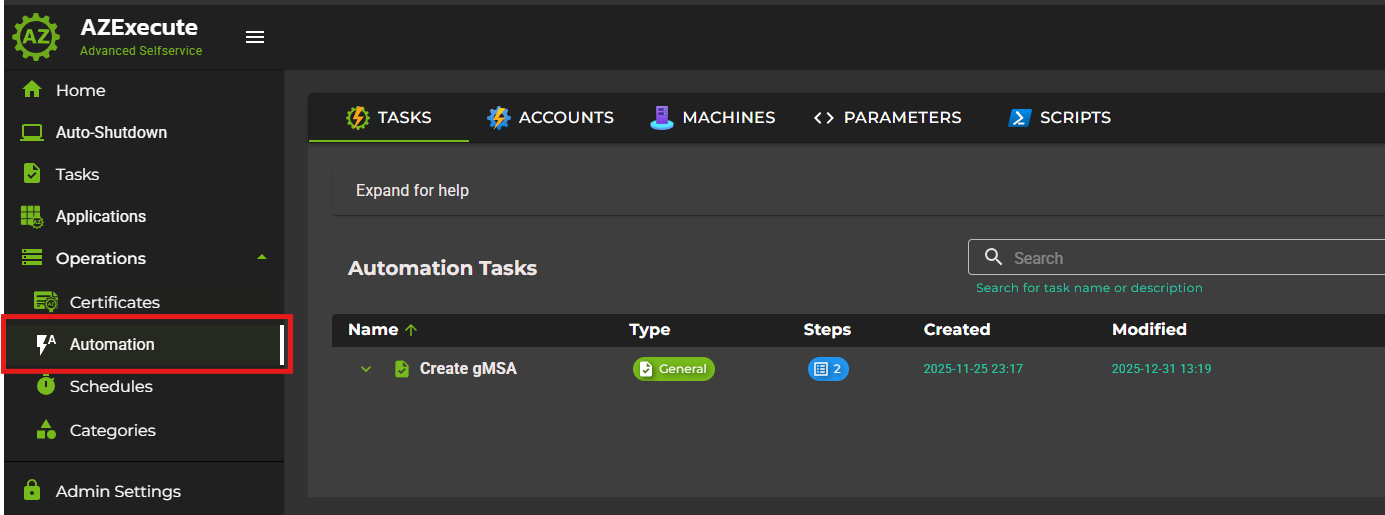Image resolution: width=1385 pixels, height=515 pixels.
Task: Sort by the Modified column header
Action: 1149,329
